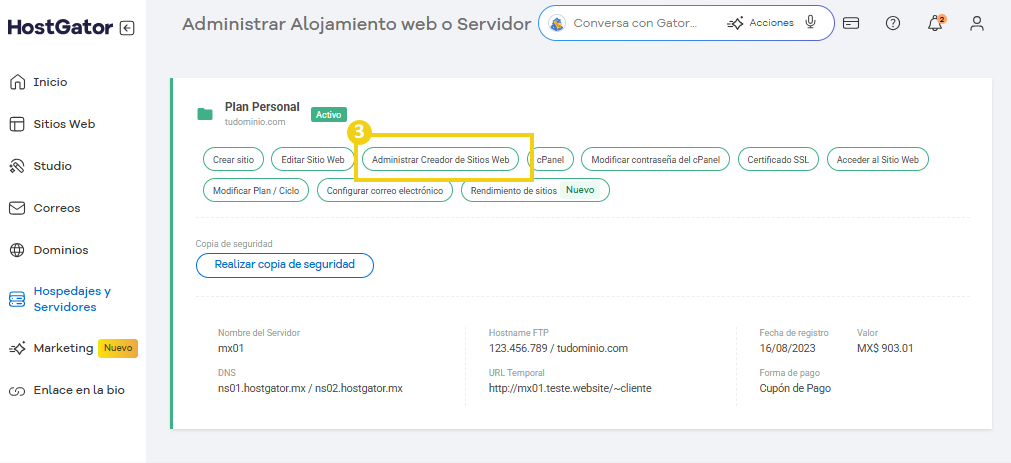Screen dimensions: 1011x463
Task: Open the user profile icon
Action: (977, 23)
